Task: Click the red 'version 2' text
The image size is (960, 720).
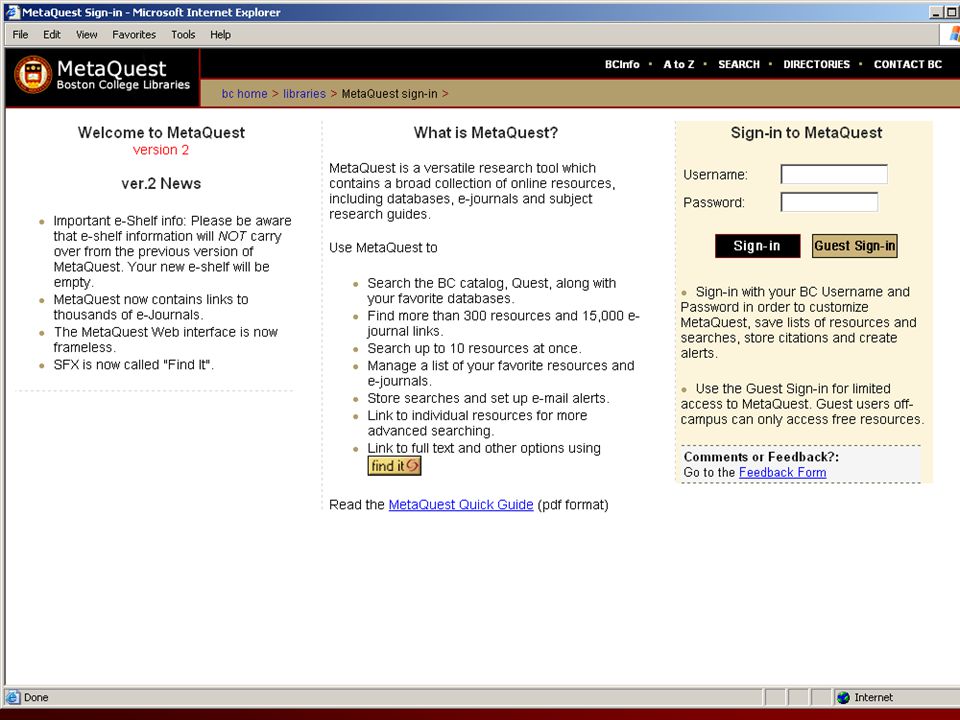Action: tap(161, 150)
